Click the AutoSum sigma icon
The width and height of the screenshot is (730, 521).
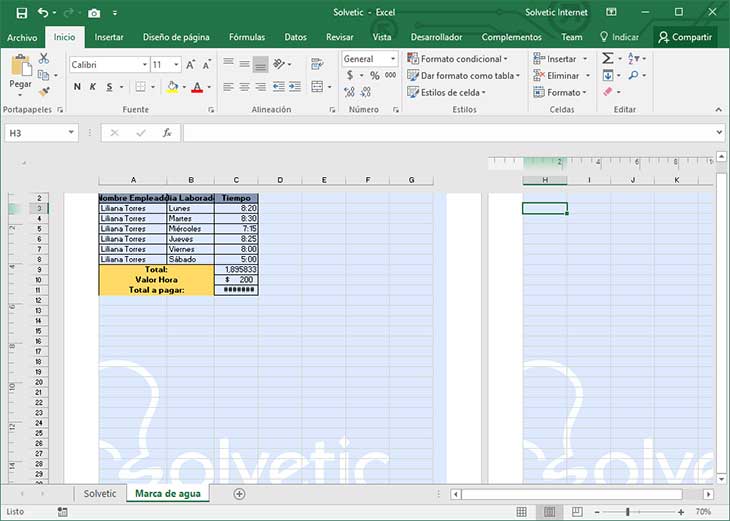point(608,58)
